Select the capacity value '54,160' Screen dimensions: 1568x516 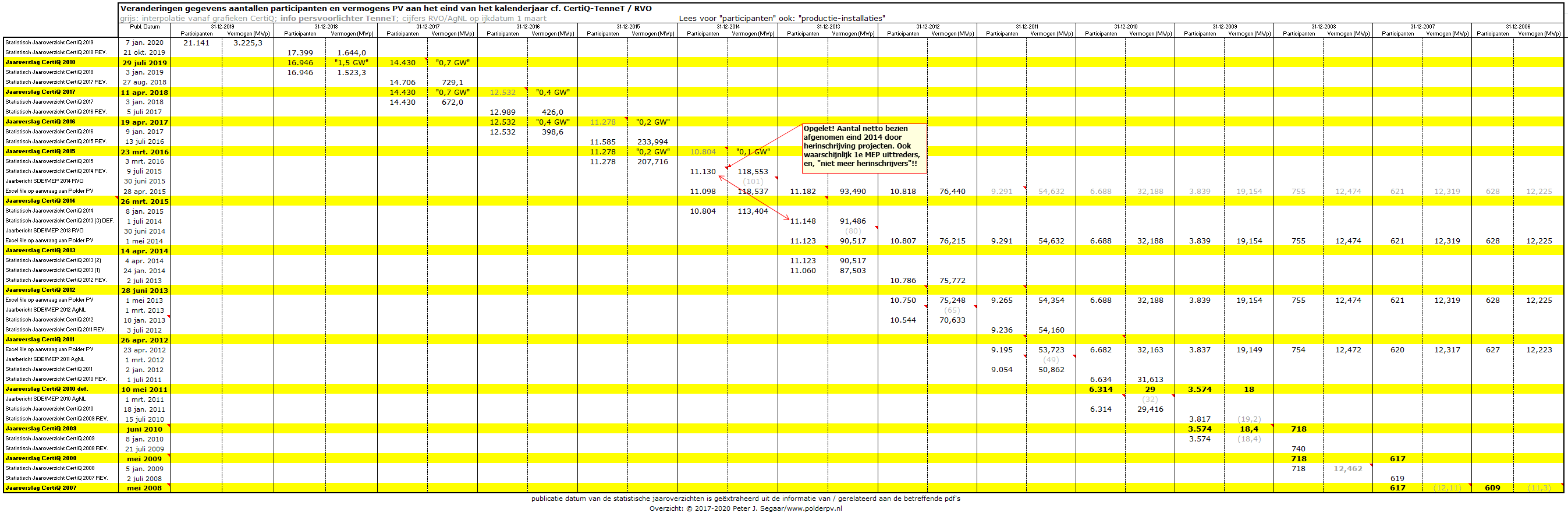pyautogui.click(x=1051, y=330)
